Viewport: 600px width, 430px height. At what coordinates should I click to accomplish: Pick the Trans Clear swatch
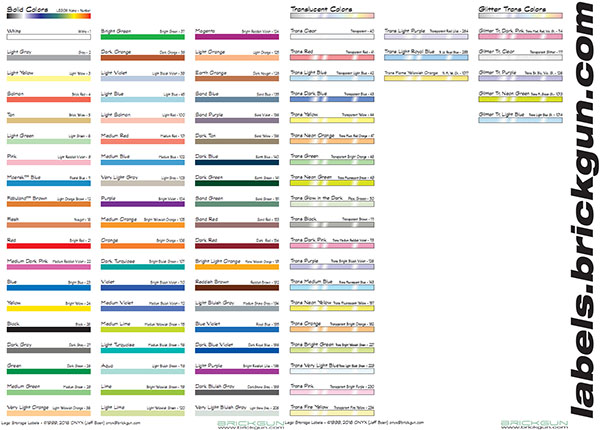coord(332,37)
